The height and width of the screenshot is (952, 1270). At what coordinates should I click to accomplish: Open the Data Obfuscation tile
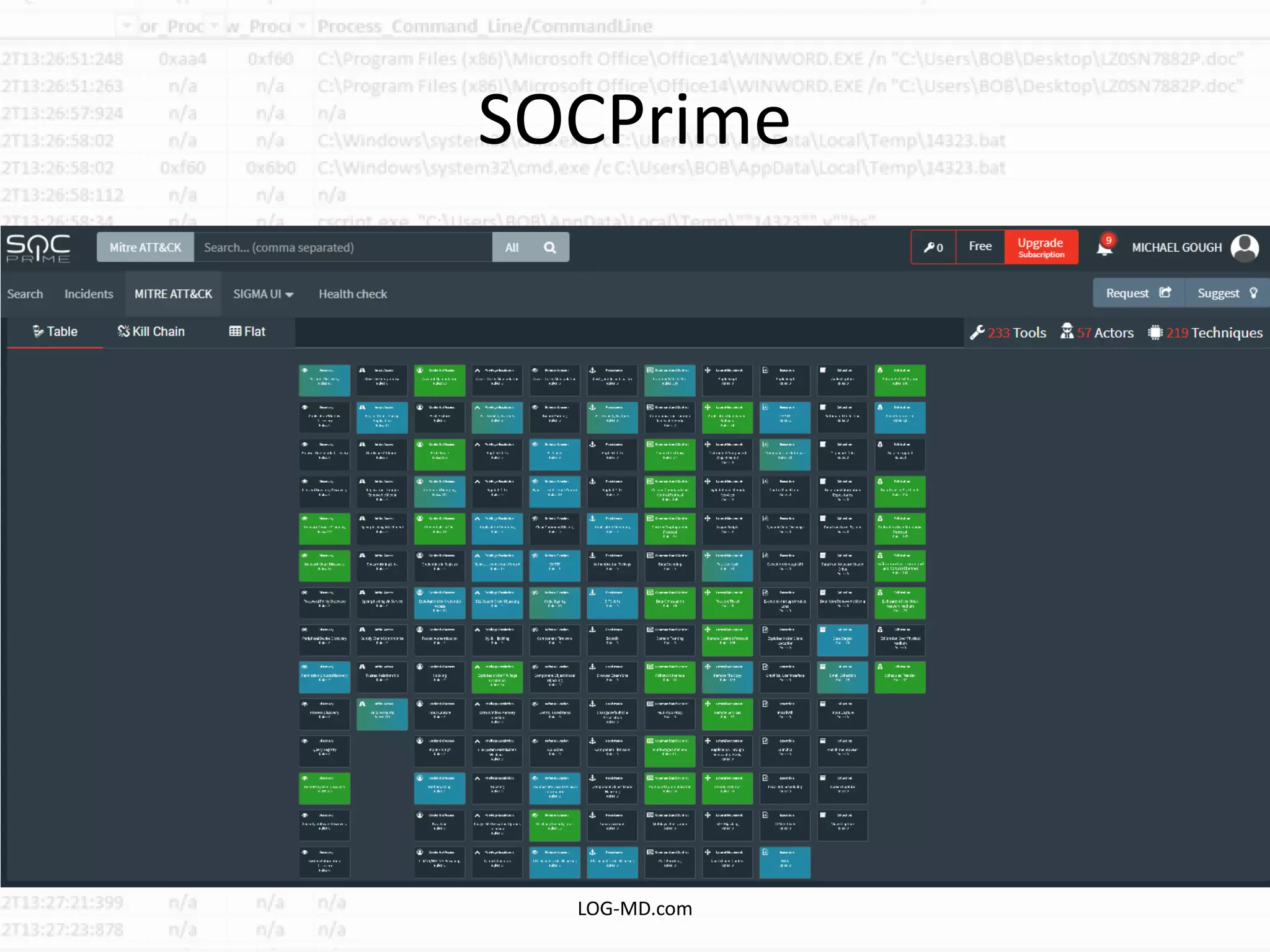[670, 603]
